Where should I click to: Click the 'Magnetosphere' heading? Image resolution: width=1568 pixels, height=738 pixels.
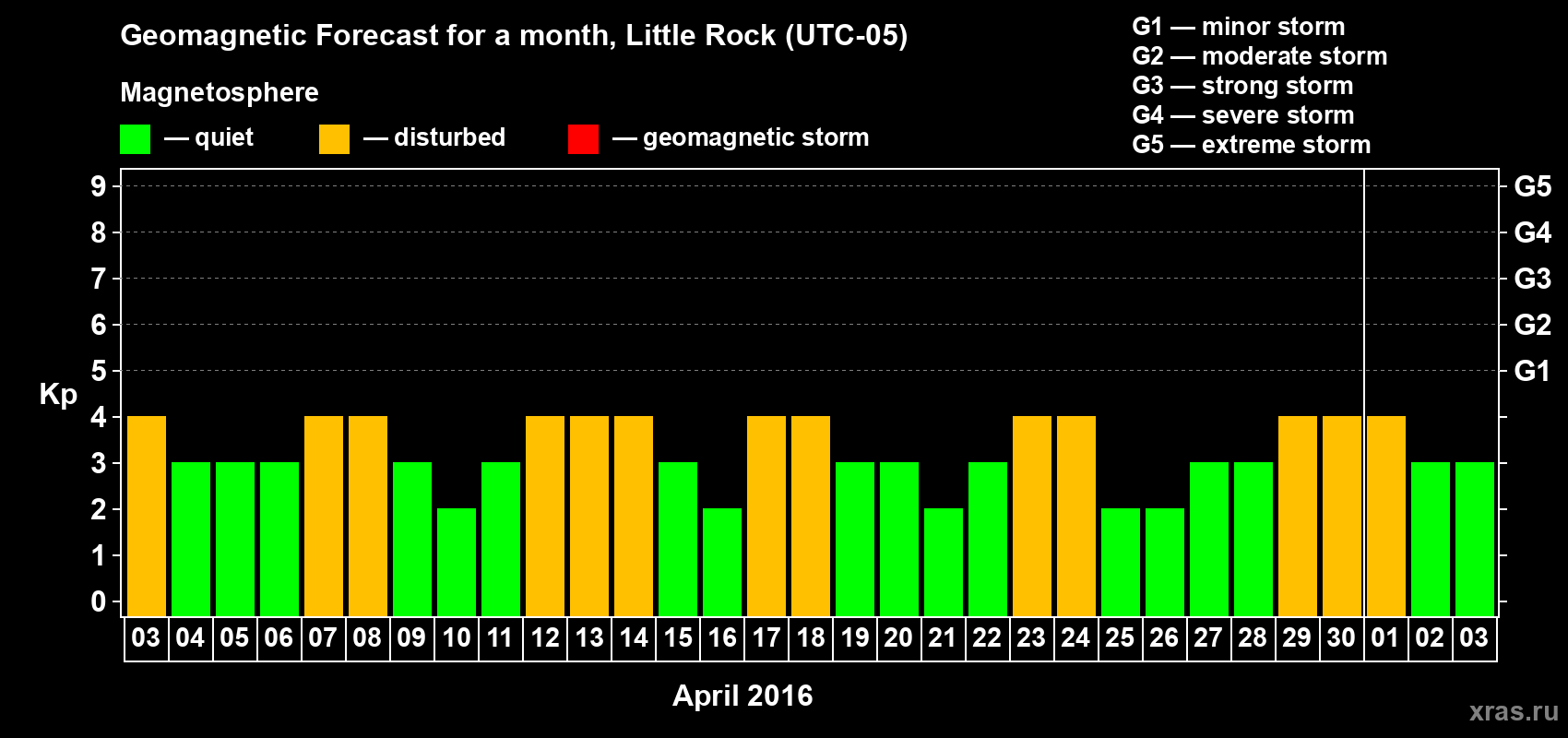point(220,92)
